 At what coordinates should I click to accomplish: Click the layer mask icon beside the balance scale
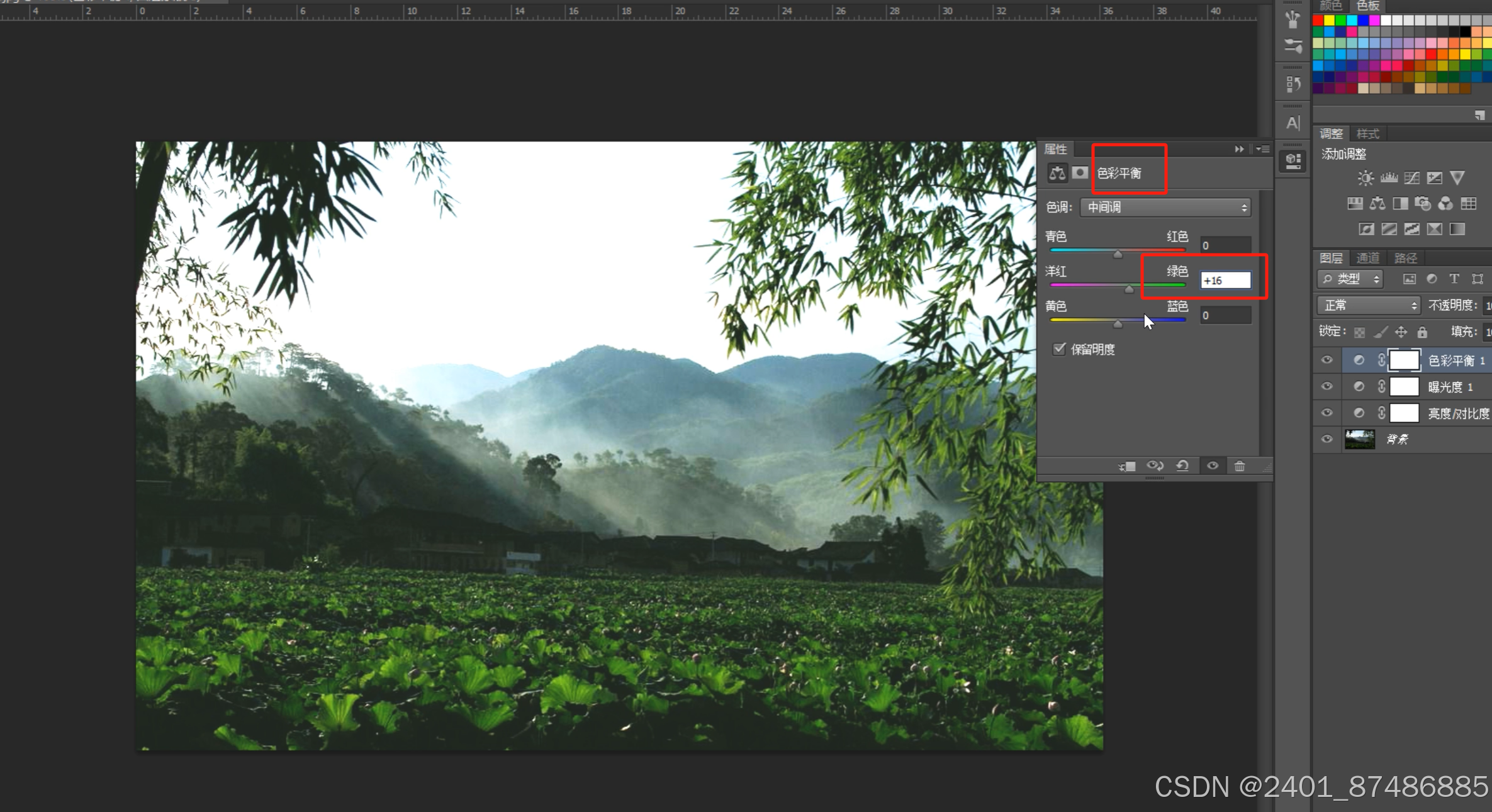pyautogui.click(x=1080, y=173)
